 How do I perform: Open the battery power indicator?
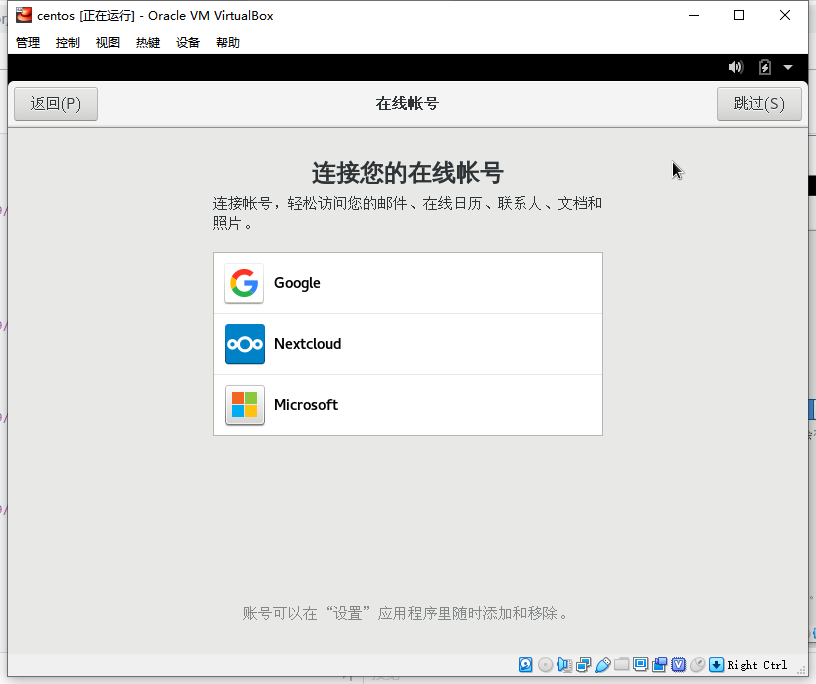coord(764,67)
